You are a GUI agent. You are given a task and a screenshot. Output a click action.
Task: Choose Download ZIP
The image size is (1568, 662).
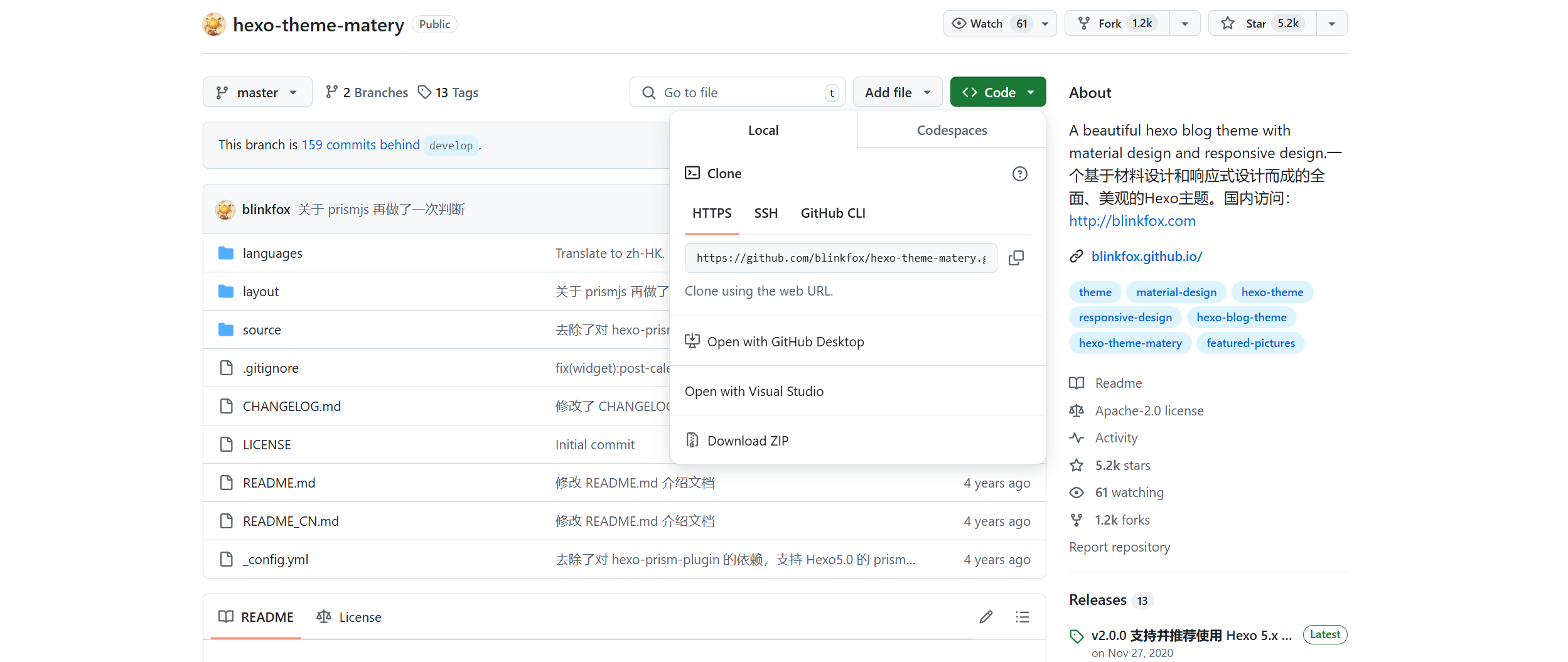click(857, 440)
